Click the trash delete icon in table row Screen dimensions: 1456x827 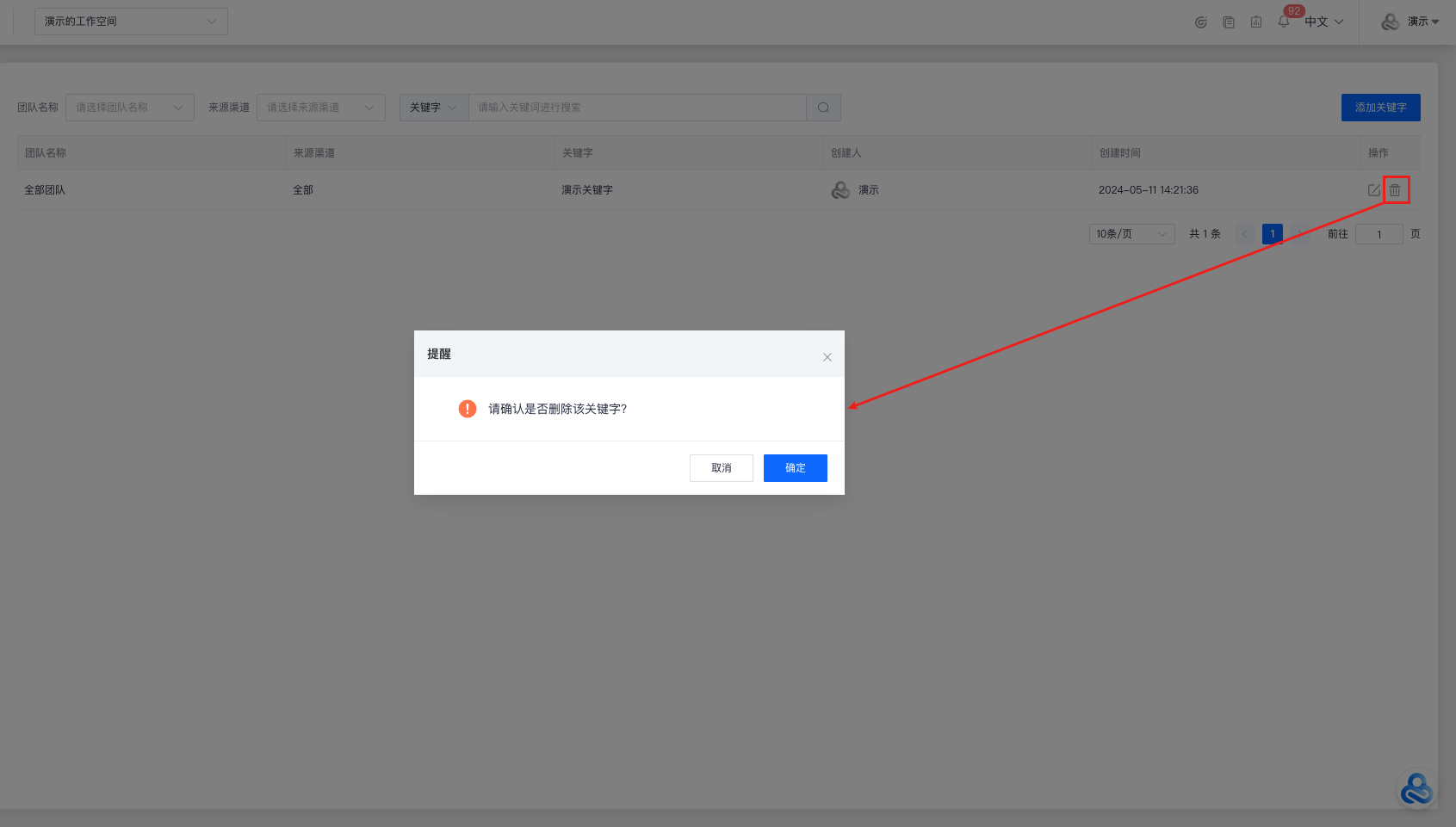tap(1395, 190)
